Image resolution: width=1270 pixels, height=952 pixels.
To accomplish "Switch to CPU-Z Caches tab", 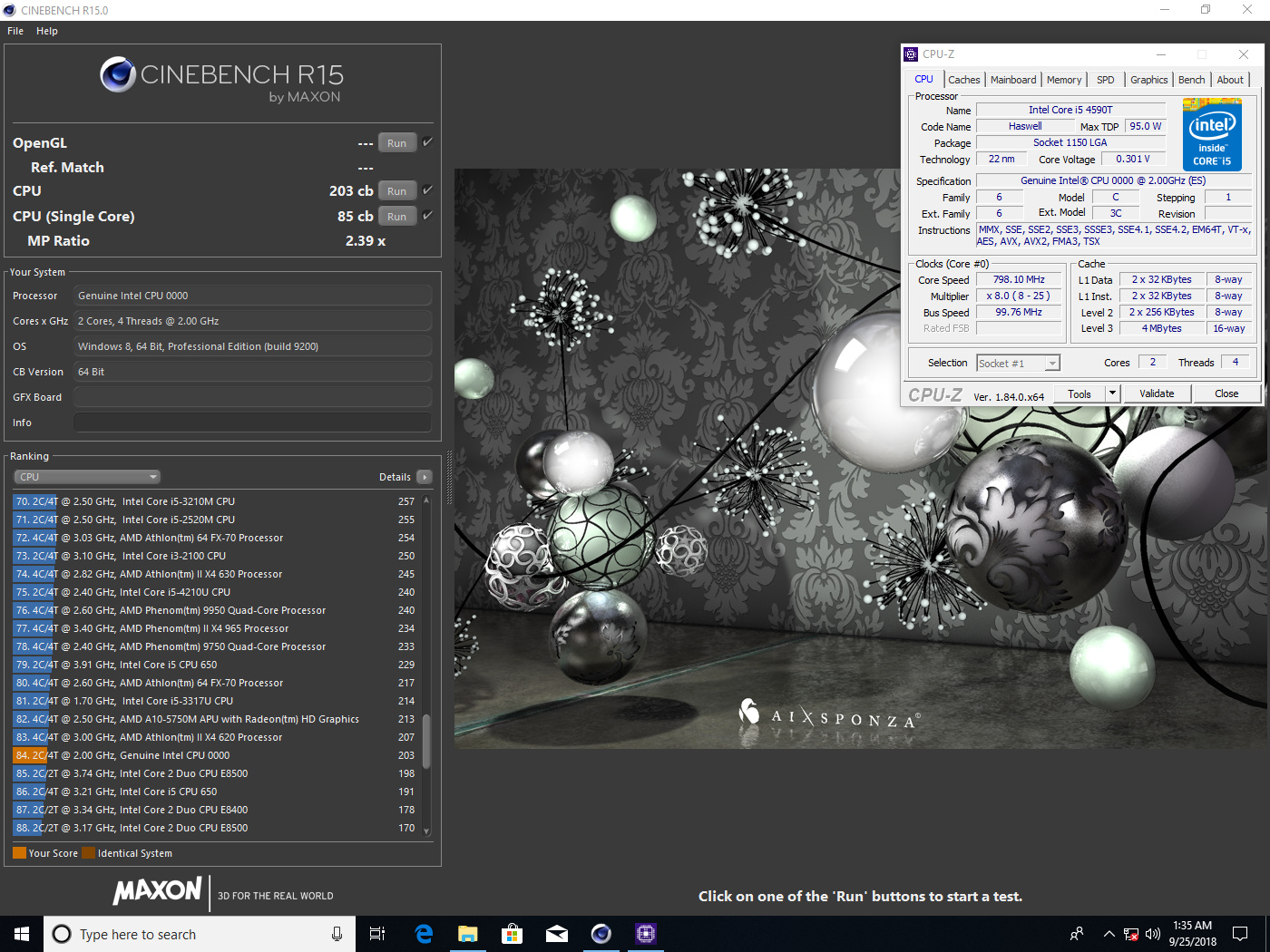I will (x=964, y=80).
